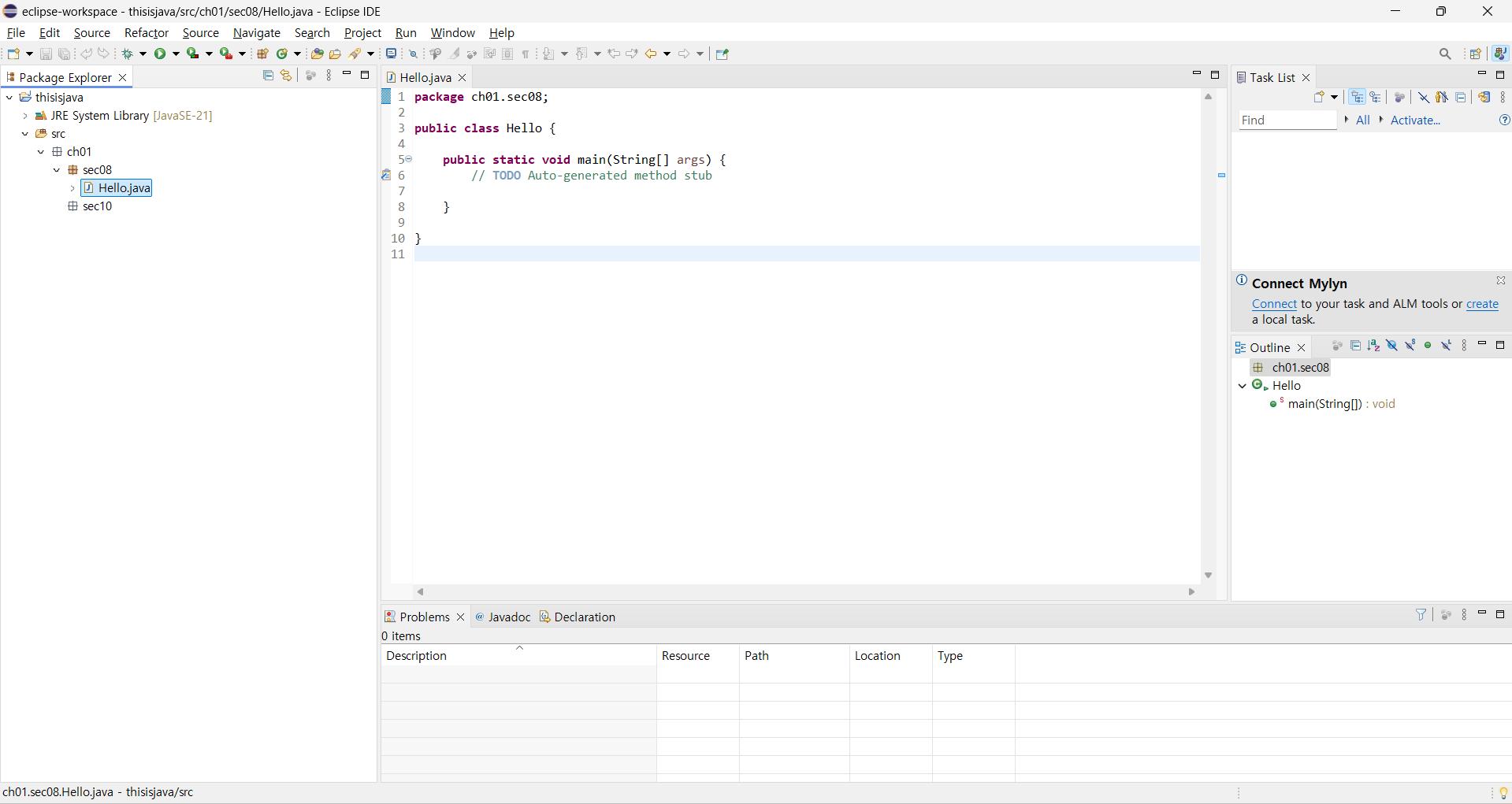Screen dimensions: 1512x804
Task: Toggle Show Whitespace Characters
Action: (x=526, y=54)
